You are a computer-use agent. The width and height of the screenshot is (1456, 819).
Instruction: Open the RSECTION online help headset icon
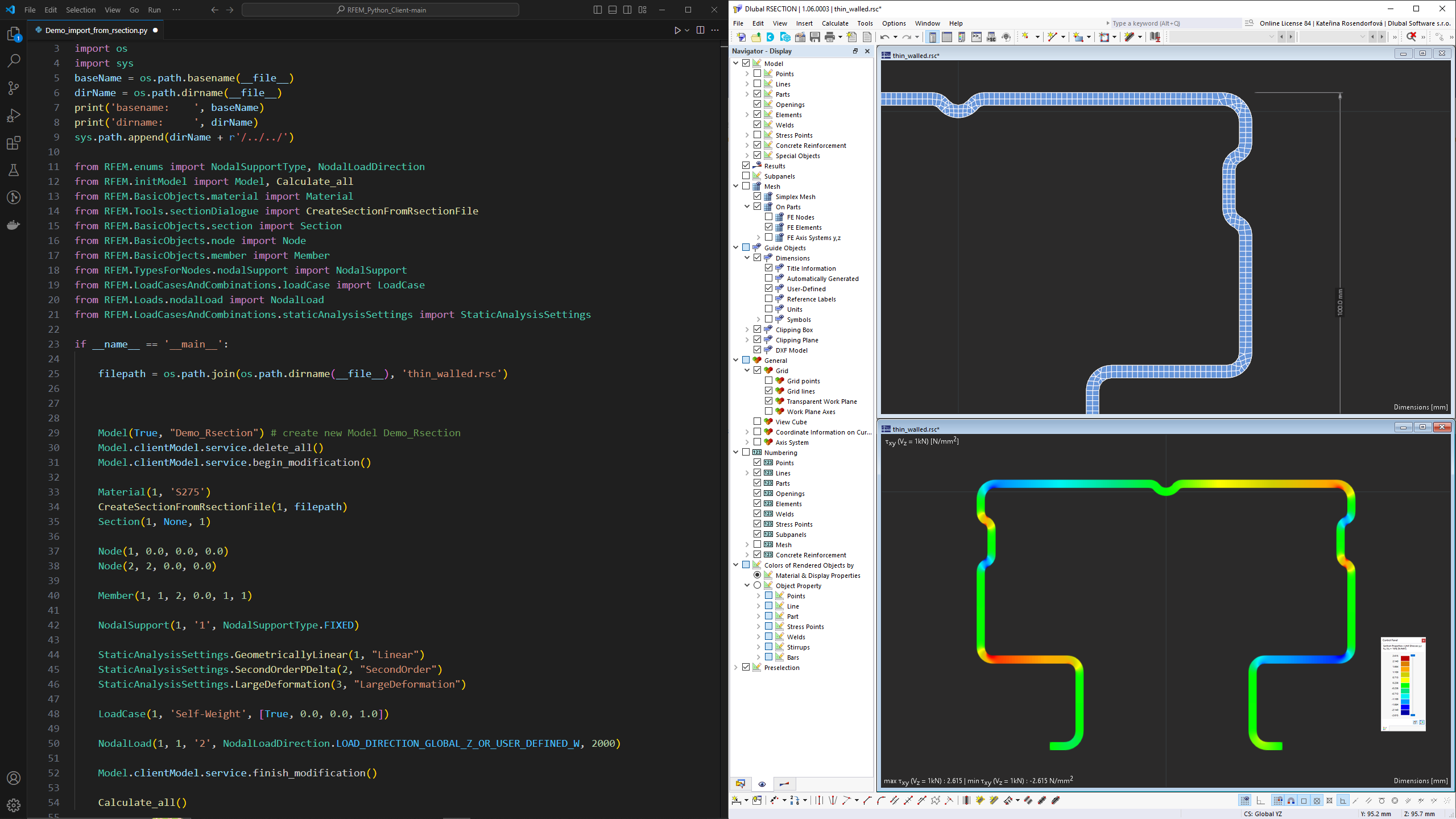1006,36
